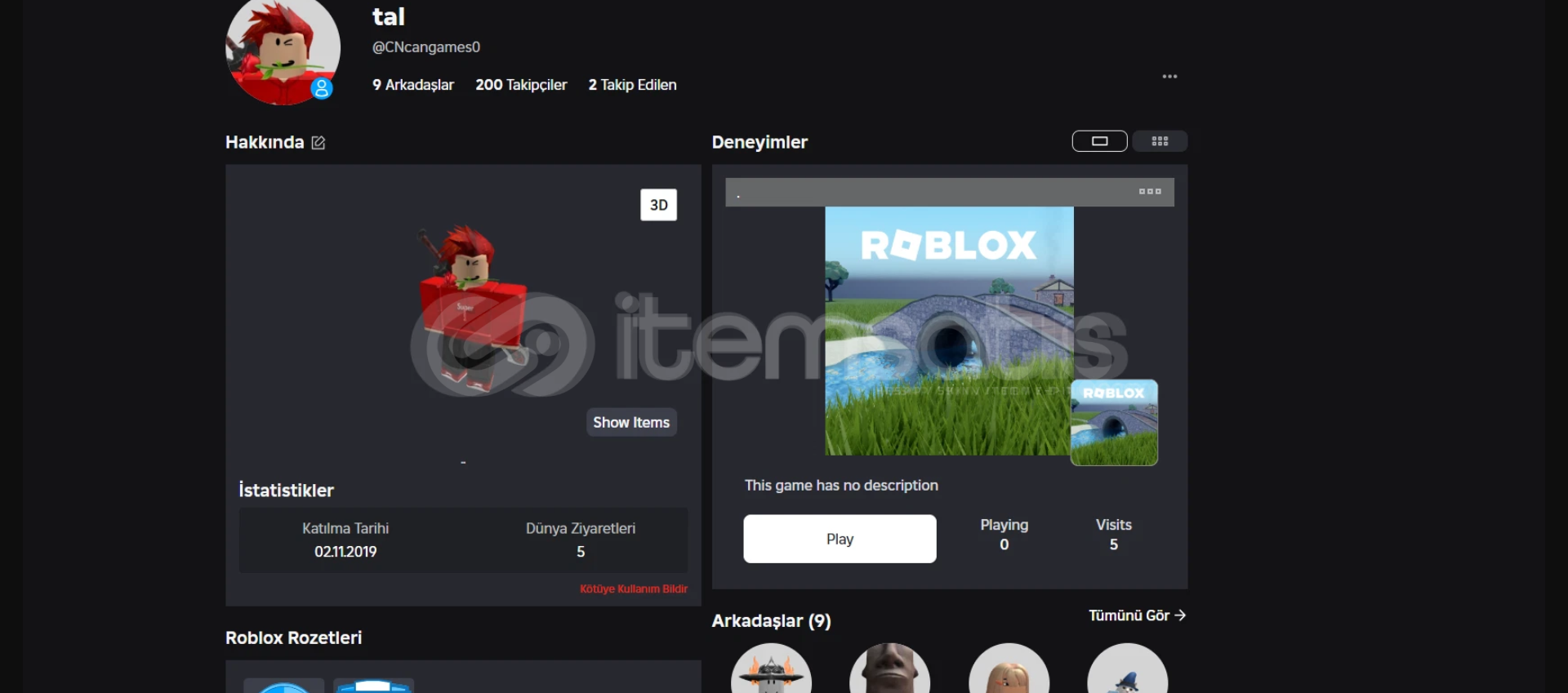1568x693 pixels.
Task: Click the blue presence badge on avatar
Action: pos(322,88)
